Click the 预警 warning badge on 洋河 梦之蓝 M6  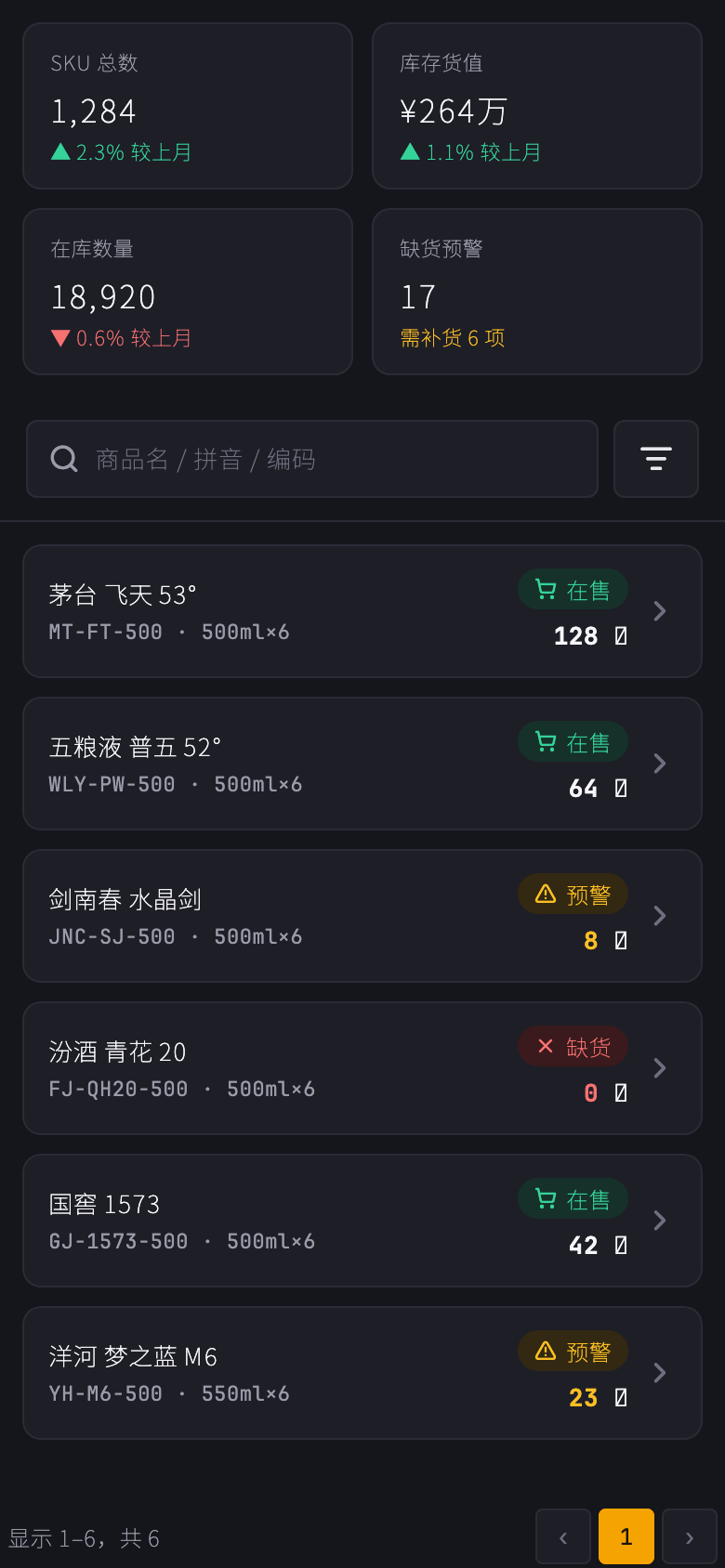573,1352
